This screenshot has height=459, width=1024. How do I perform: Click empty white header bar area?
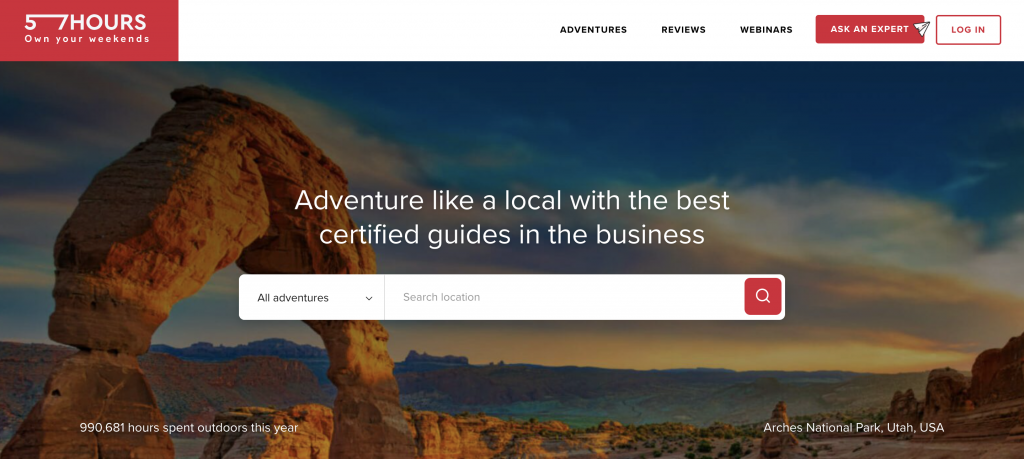[366, 30]
